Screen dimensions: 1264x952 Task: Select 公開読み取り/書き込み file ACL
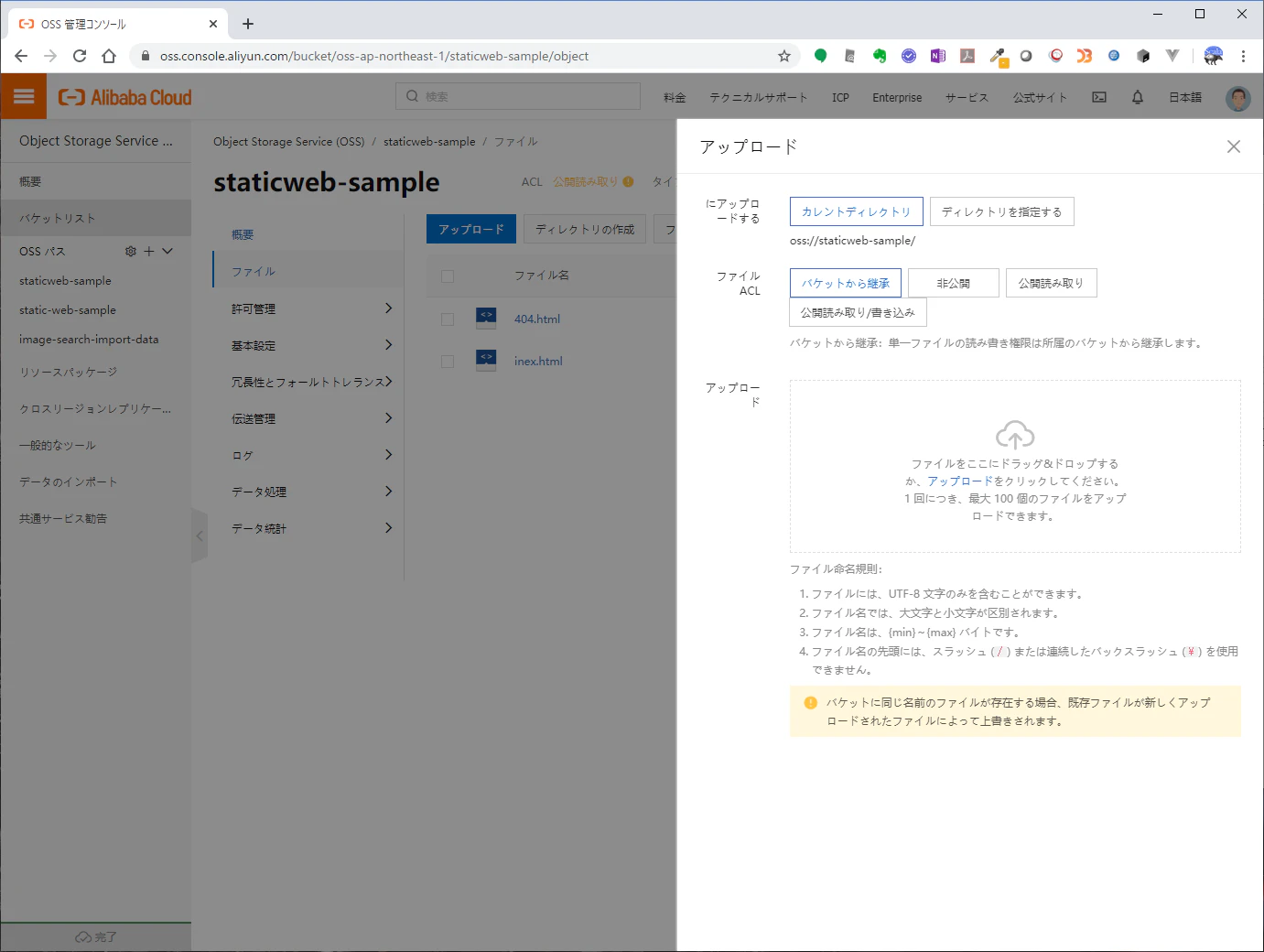coord(859,312)
